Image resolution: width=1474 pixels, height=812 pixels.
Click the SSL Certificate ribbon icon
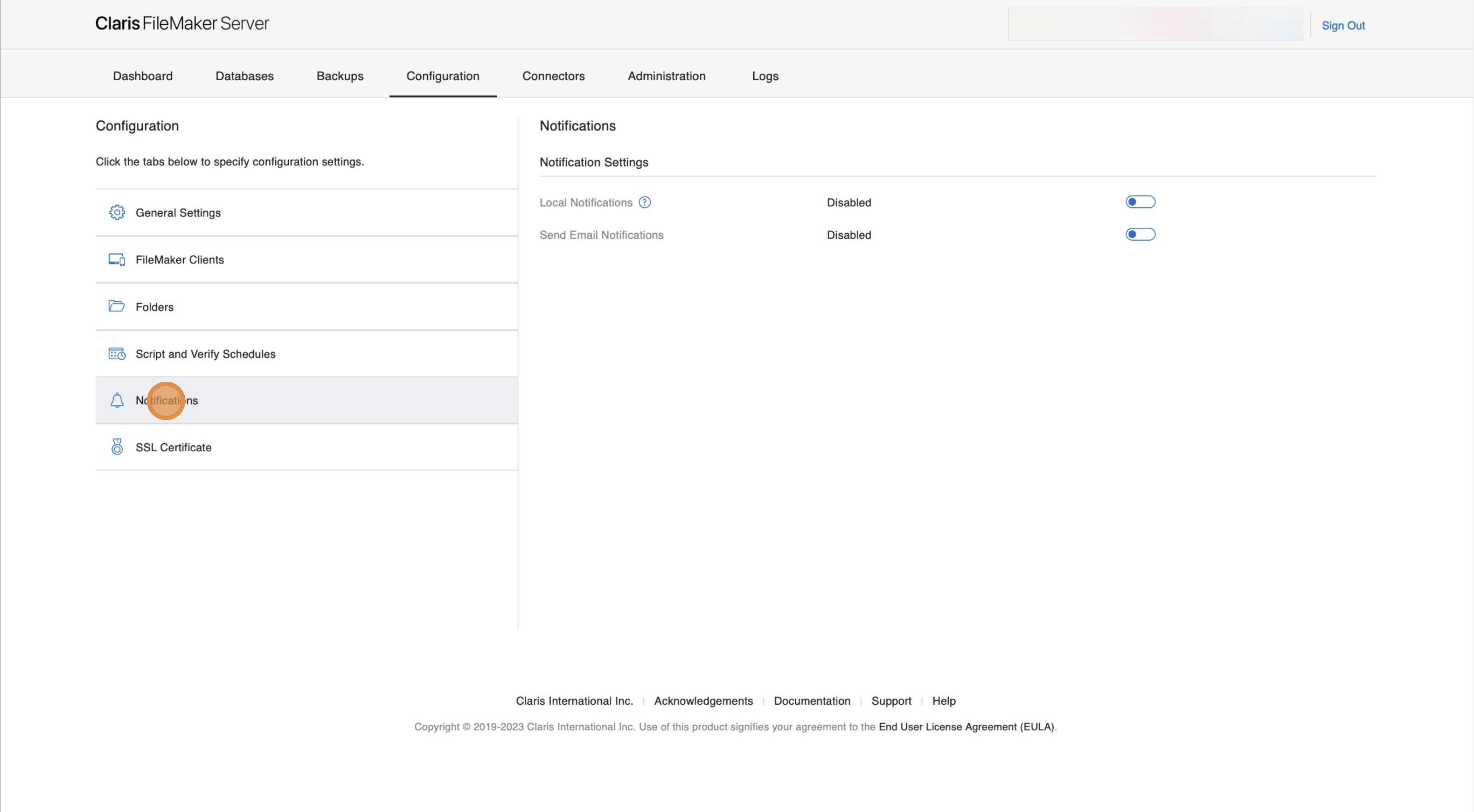pyautogui.click(x=117, y=446)
